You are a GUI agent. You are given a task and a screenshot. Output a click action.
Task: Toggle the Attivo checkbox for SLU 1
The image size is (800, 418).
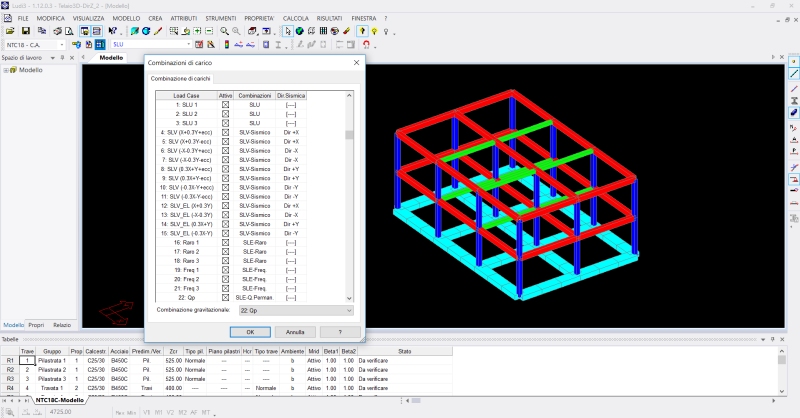[x=225, y=105]
